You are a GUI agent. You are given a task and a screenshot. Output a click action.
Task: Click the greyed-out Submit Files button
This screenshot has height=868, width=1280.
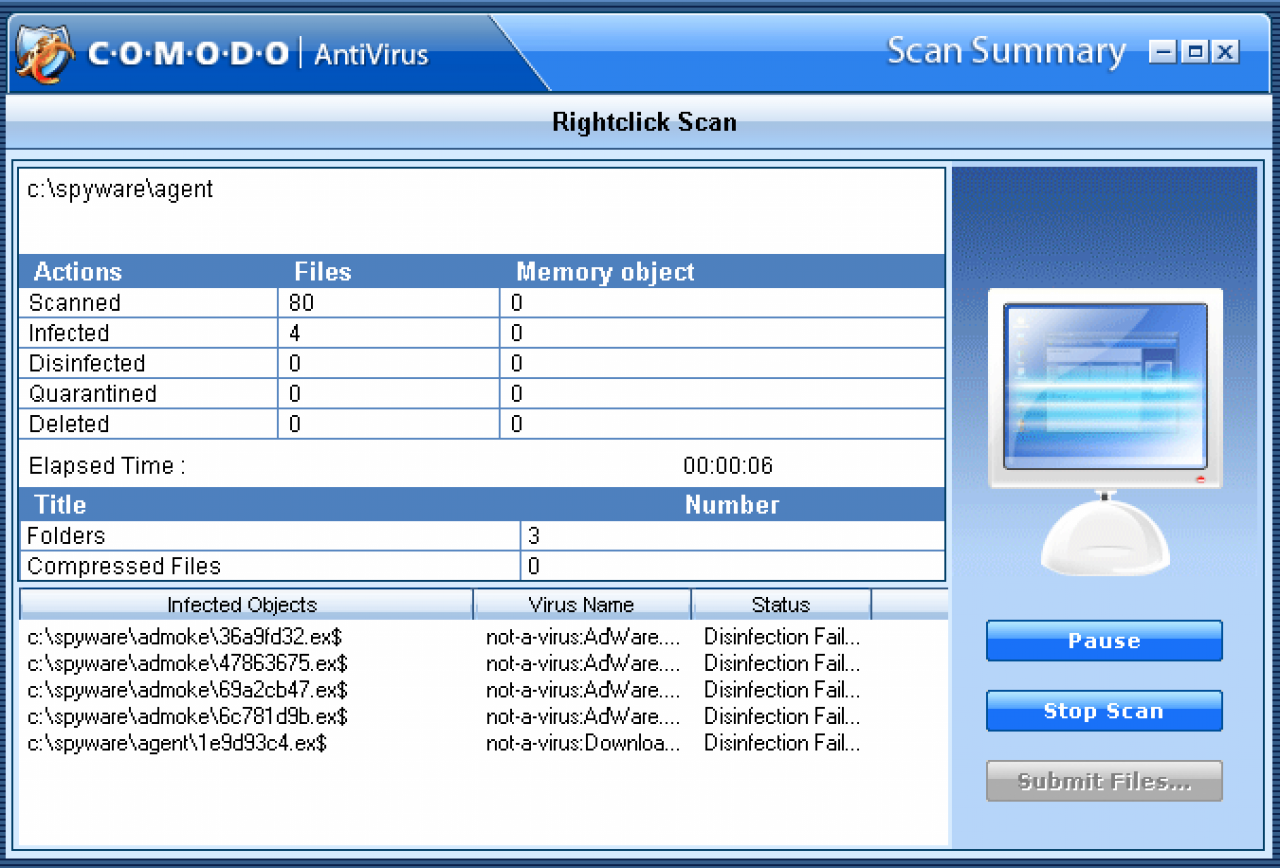click(1104, 781)
